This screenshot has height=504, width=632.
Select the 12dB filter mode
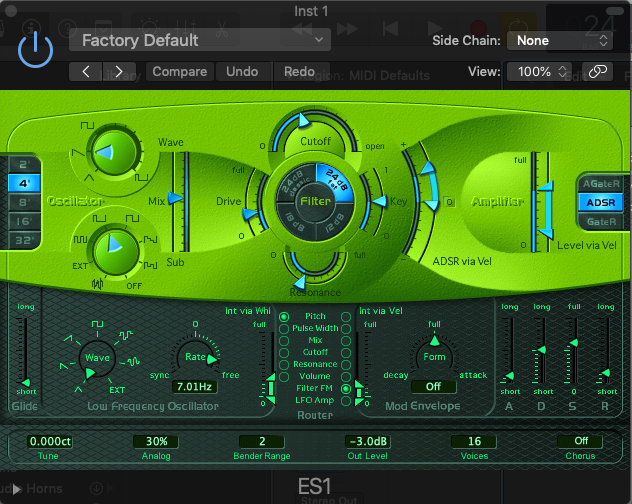click(335, 220)
